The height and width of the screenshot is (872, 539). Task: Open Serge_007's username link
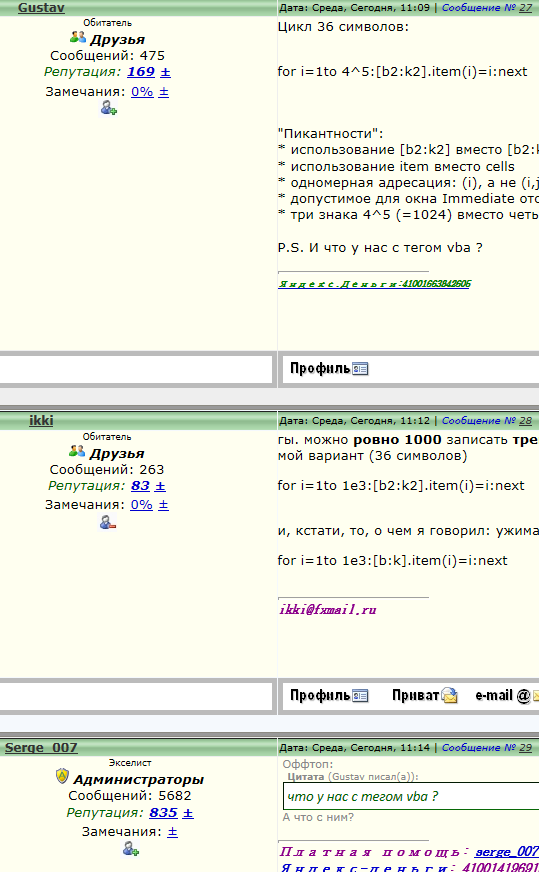click(x=41, y=747)
